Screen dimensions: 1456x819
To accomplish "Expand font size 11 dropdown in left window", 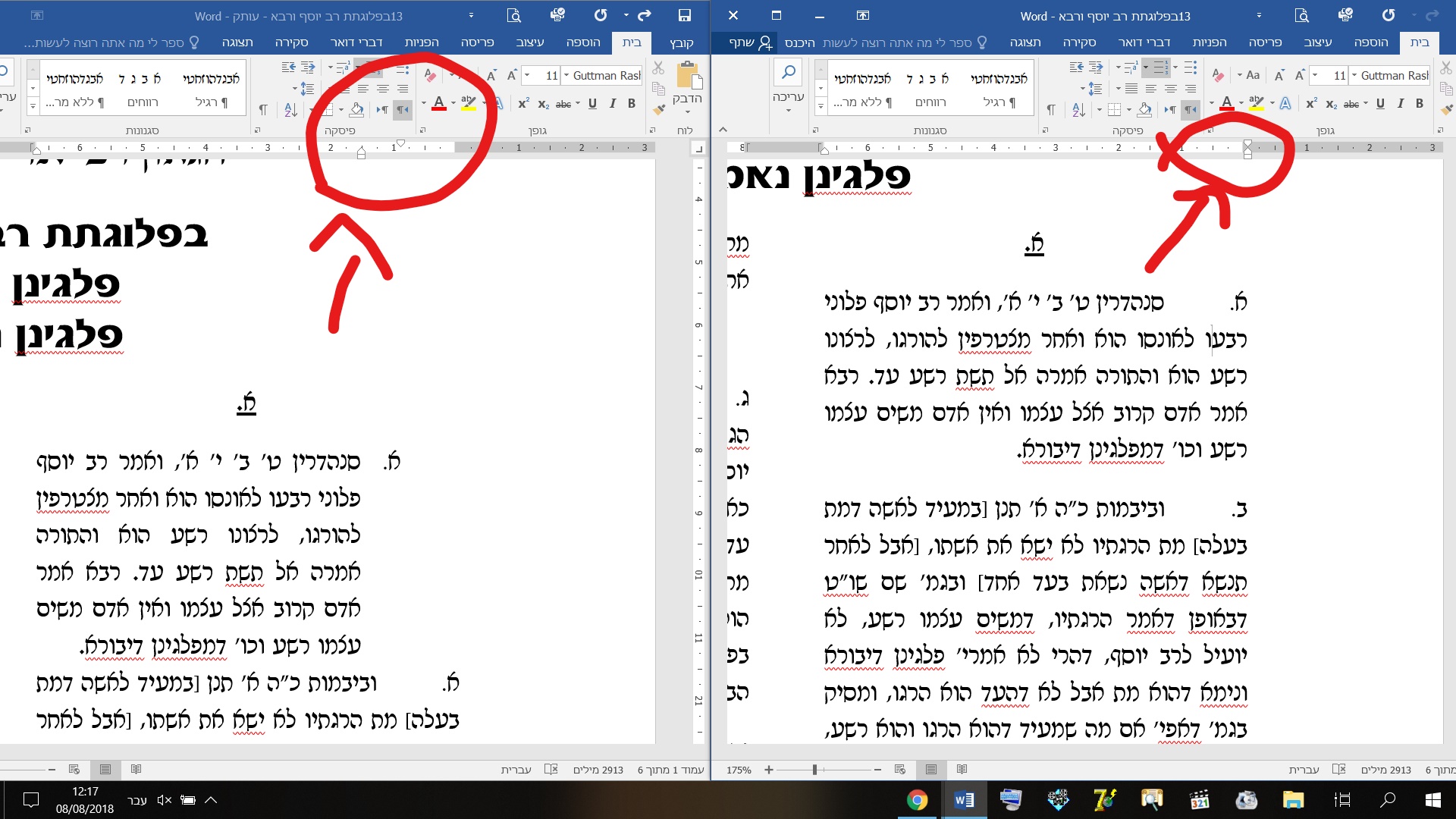I will pyautogui.click(x=527, y=75).
